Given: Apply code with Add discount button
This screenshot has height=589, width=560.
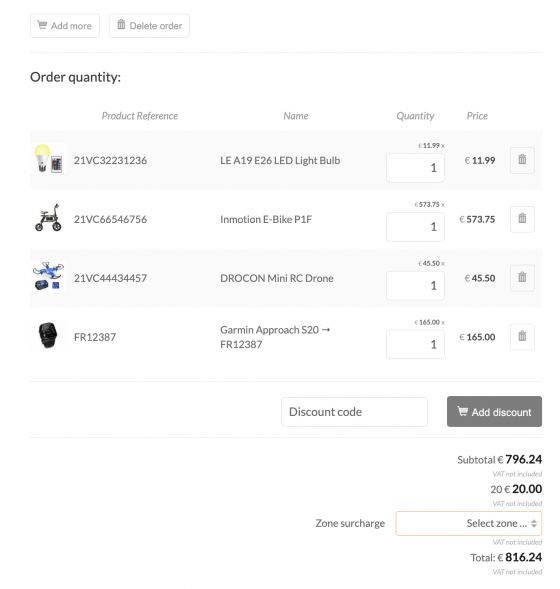Looking at the screenshot, I should (494, 411).
